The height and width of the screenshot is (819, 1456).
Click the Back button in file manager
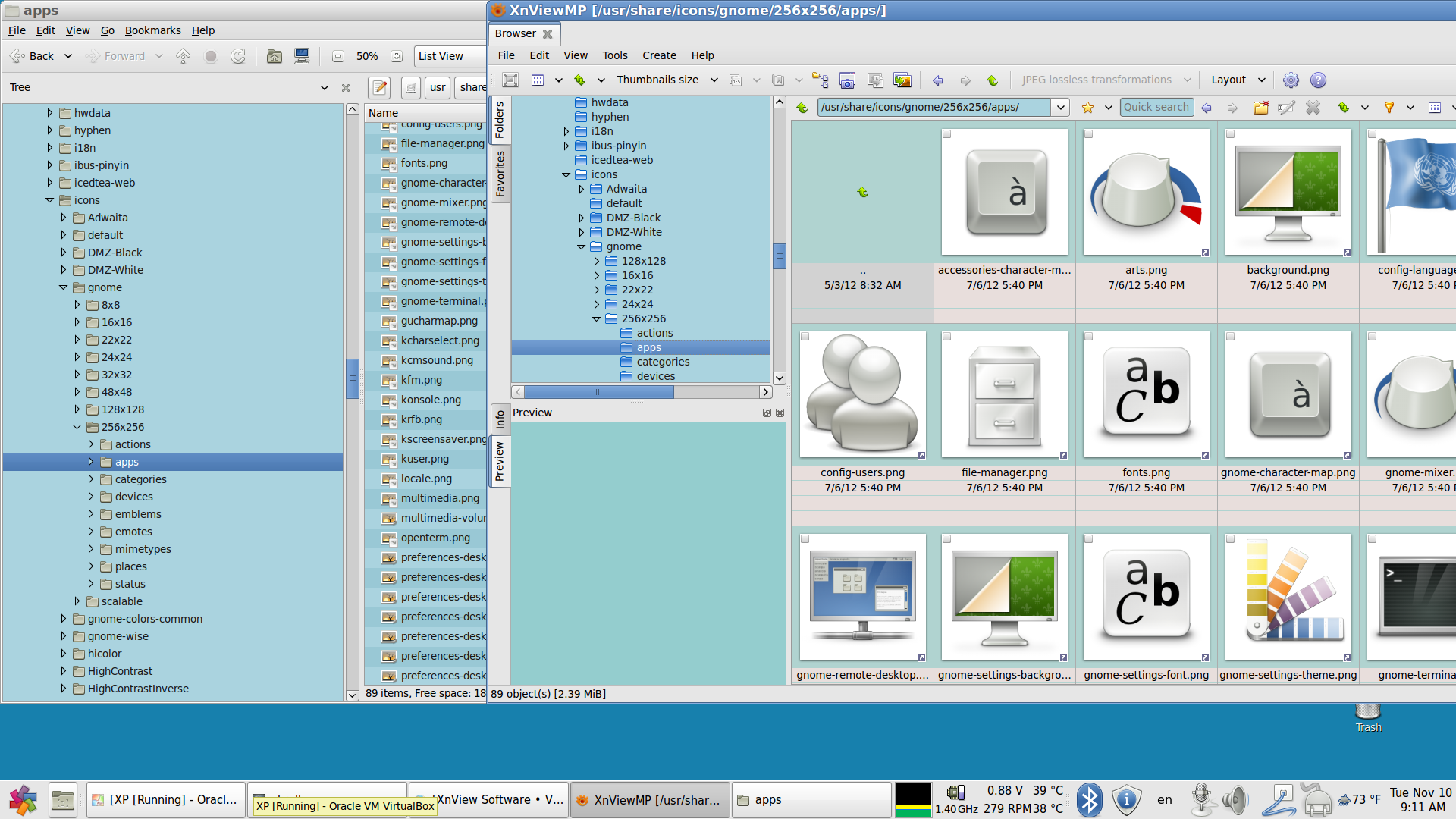tap(33, 56)
